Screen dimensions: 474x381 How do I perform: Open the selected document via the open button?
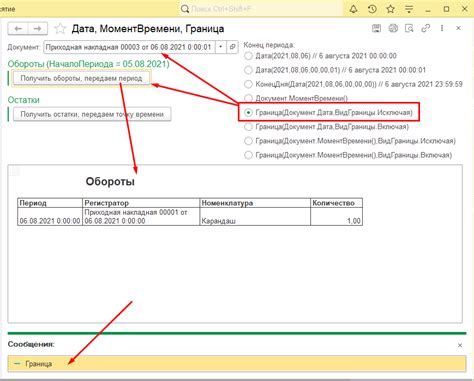point(232,47)
